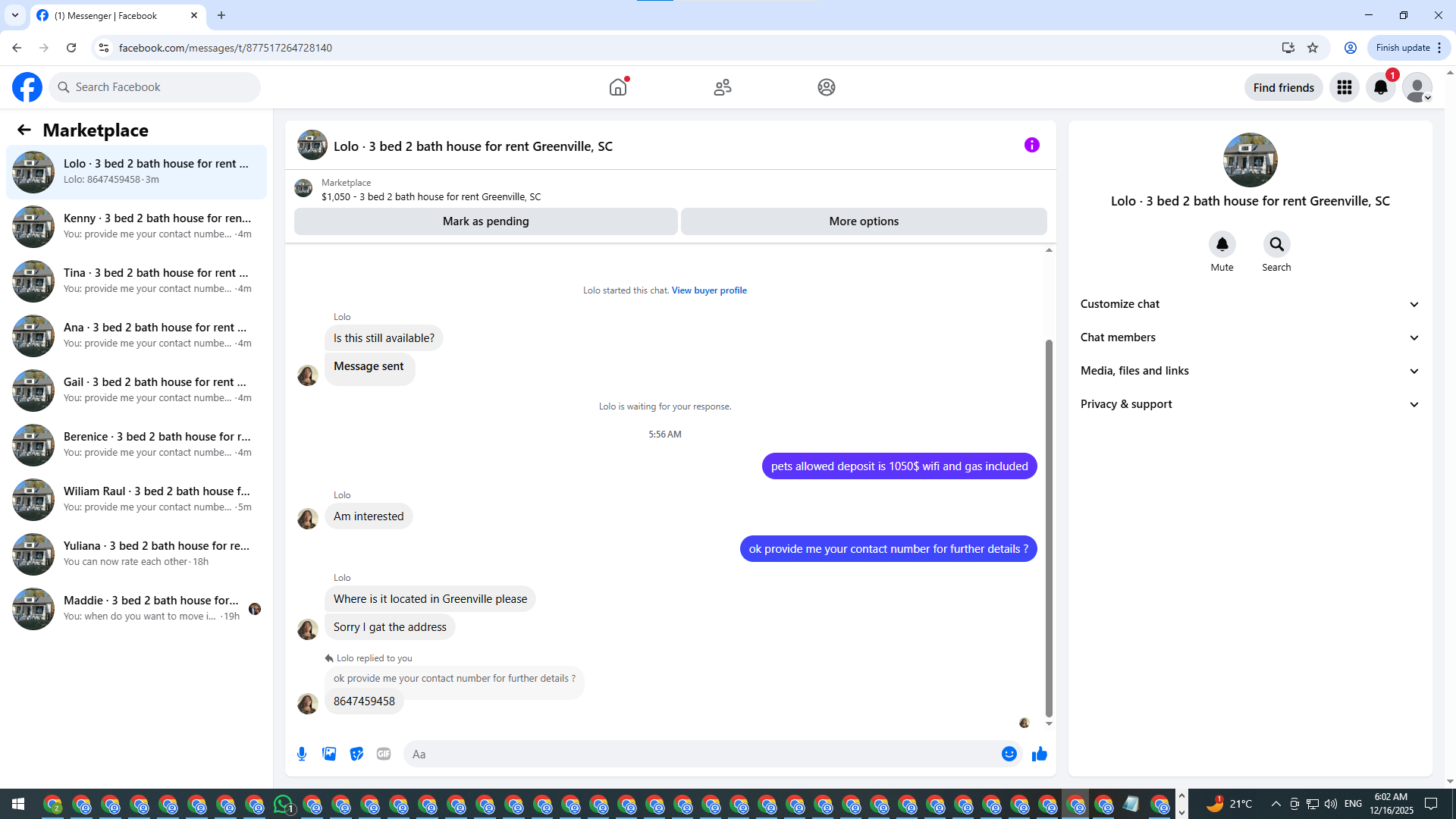Open the Tina conversation in the list
Image resolution: width=1456 pixels, height=819 pixels.
pyautogui.click(x=136, y=281)
